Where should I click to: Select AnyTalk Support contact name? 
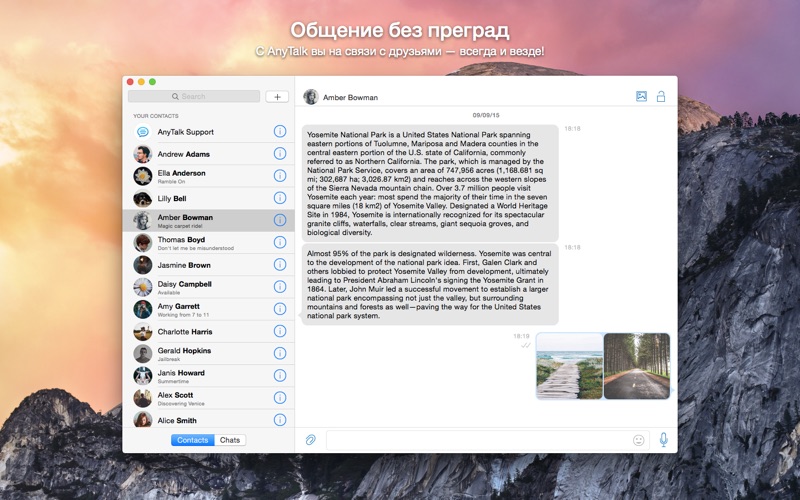tap(186, 132)
